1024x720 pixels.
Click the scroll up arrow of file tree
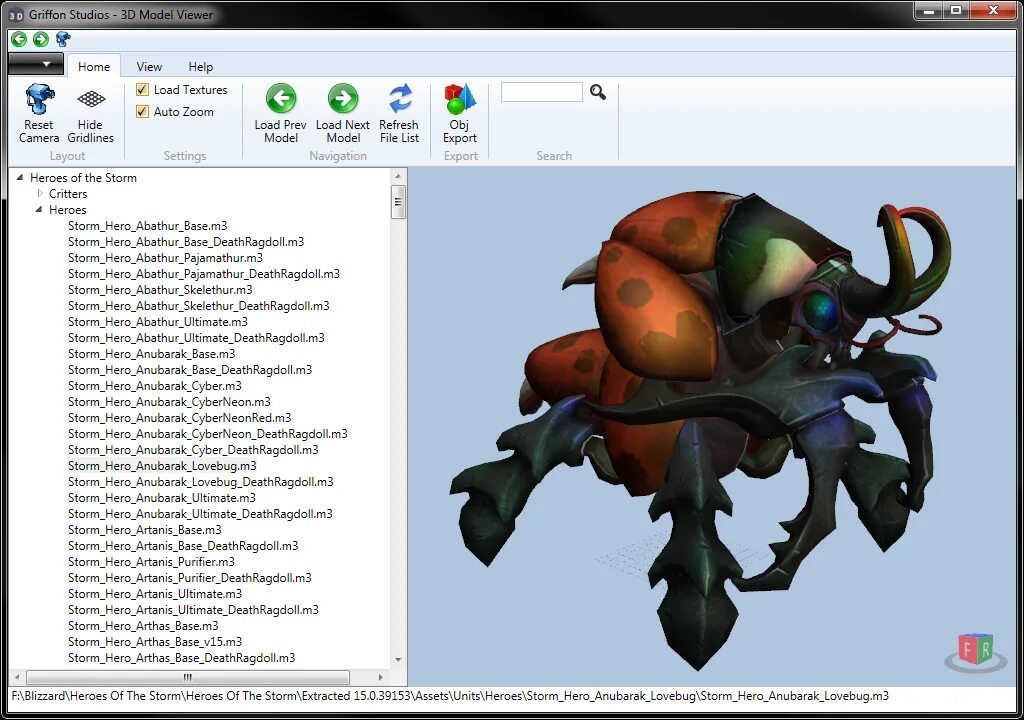pos(398,176)
